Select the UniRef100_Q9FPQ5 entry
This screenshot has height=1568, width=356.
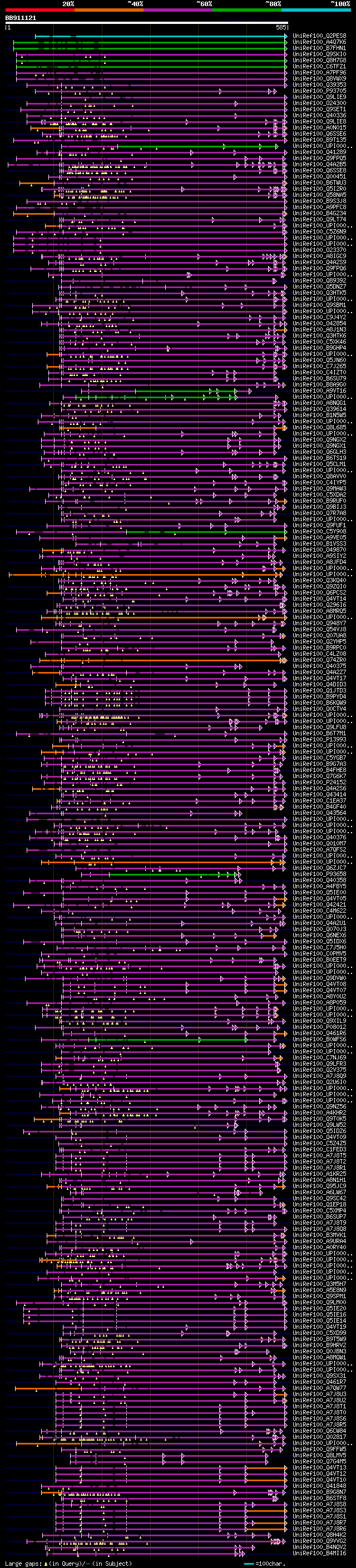click(x=319, y=159)
